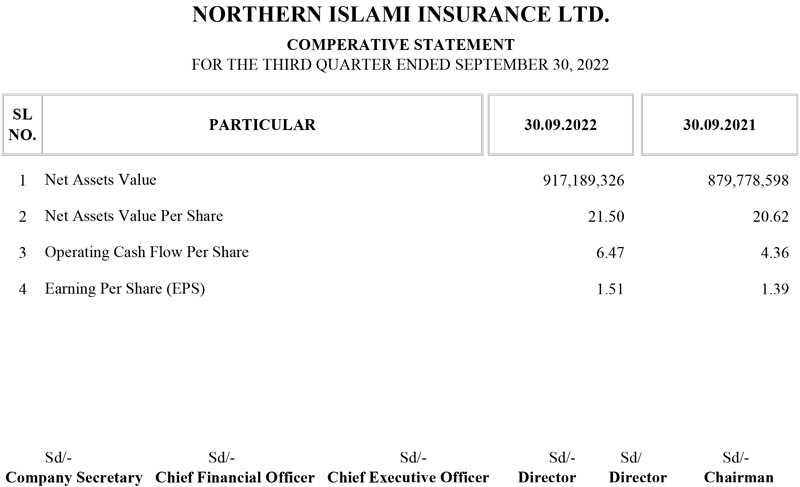Select the 30.09.2021 column header
The width and height of the screenshot is (800, 487).
coord(718,126)
